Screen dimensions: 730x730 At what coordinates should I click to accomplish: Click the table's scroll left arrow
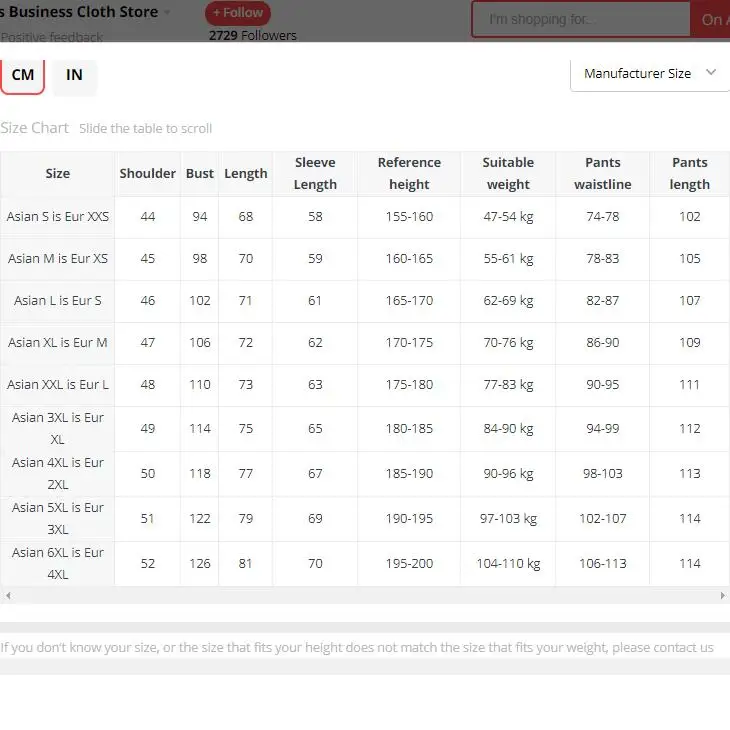[x=8, y=595]
